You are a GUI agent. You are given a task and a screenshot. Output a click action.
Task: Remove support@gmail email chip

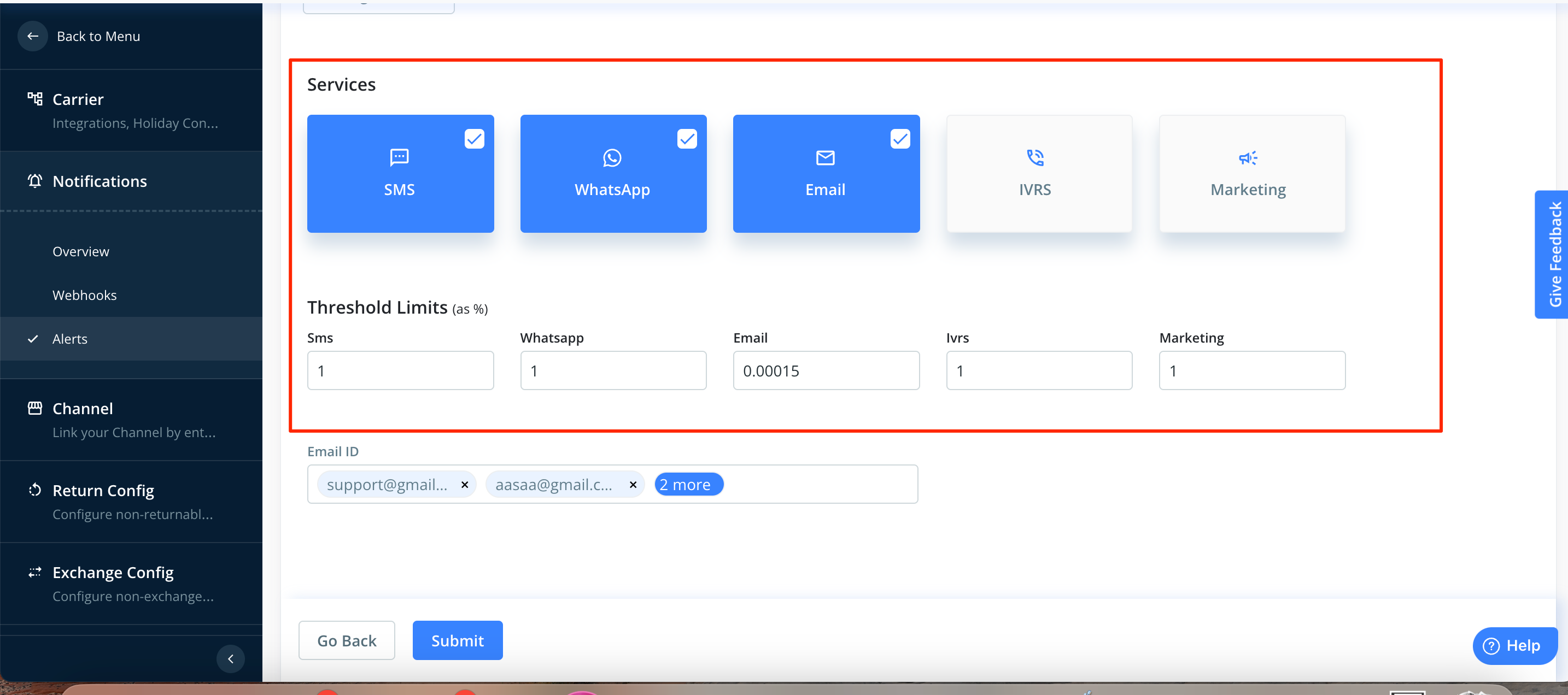click(464, 485)
